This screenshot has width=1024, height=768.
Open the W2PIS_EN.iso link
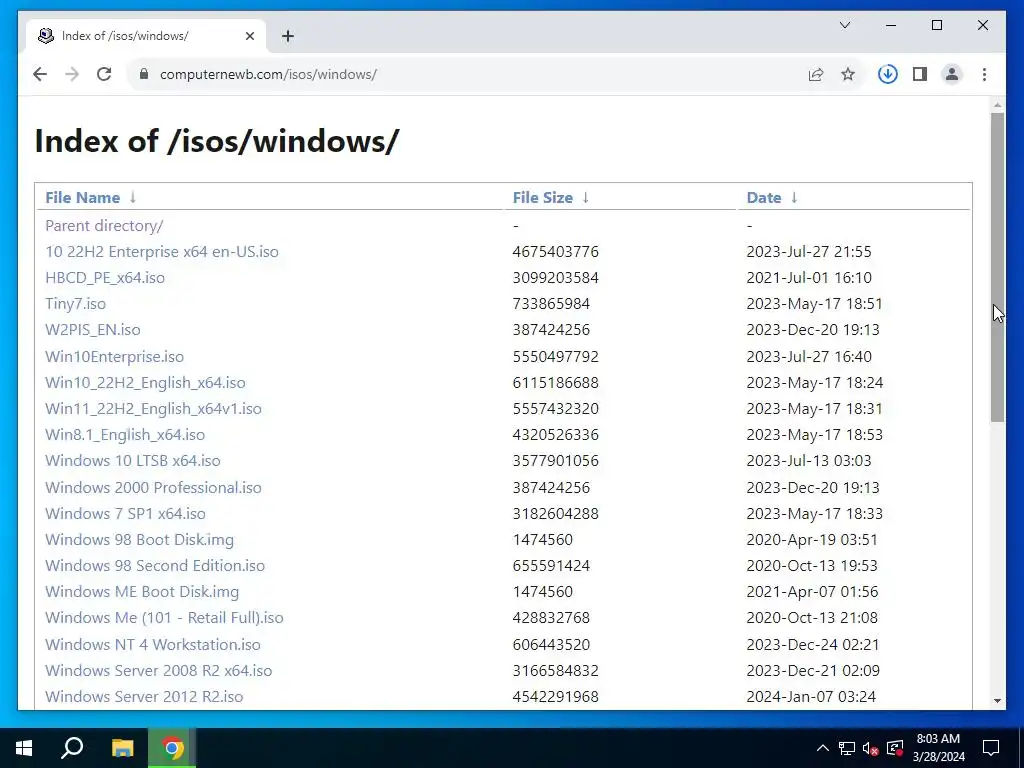[93, 330]
